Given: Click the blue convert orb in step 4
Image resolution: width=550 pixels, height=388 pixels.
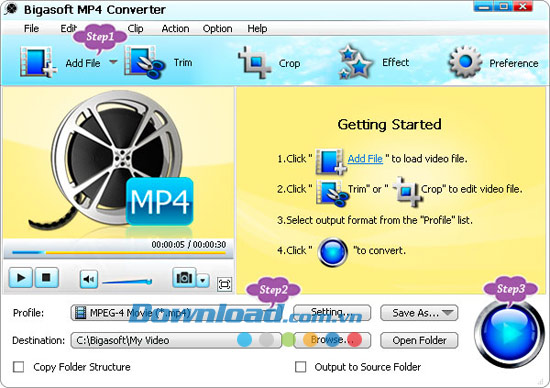Looking at the screenshot, I should [333, 252].
